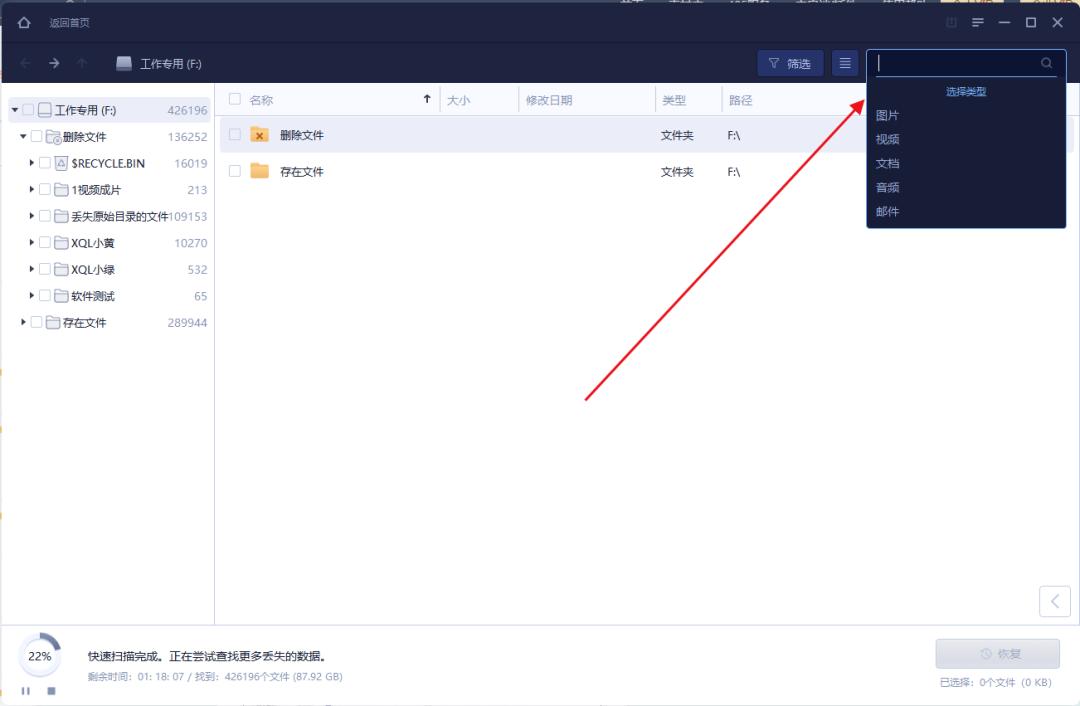Click the drive icon beside 工作专用 (F:) path
Screen dimensions: 1080x706
pyautogui.click(x=124, y=63)
